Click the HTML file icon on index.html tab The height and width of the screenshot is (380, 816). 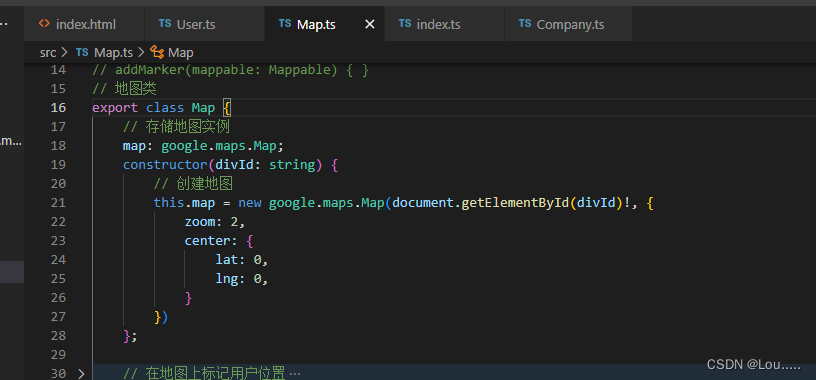click(45, 23)
